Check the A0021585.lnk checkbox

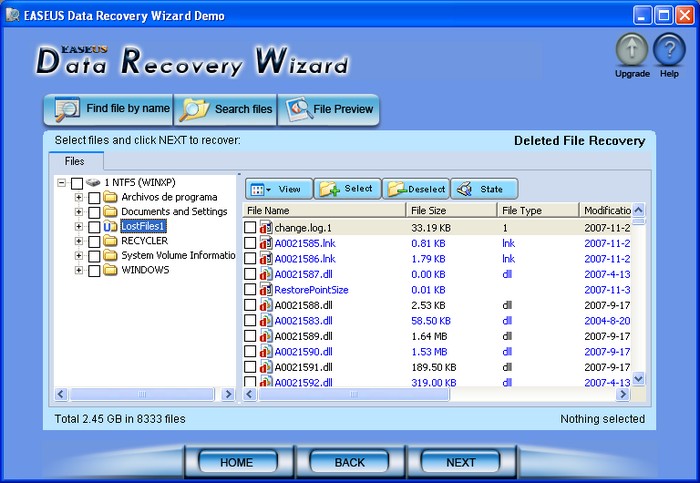coord(250,243)
